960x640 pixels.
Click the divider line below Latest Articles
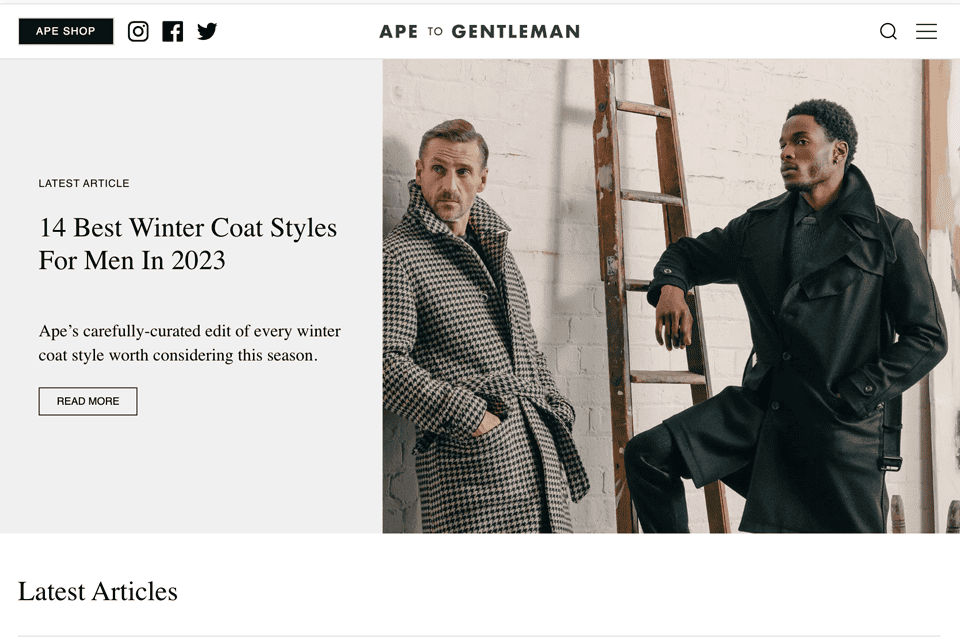tap(479, 636)
